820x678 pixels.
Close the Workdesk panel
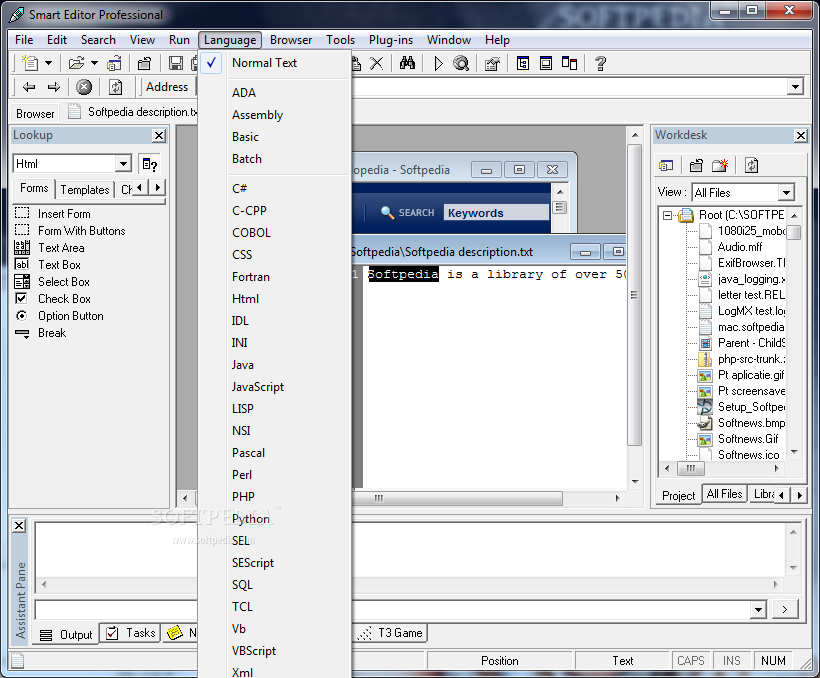click(801, 136)
